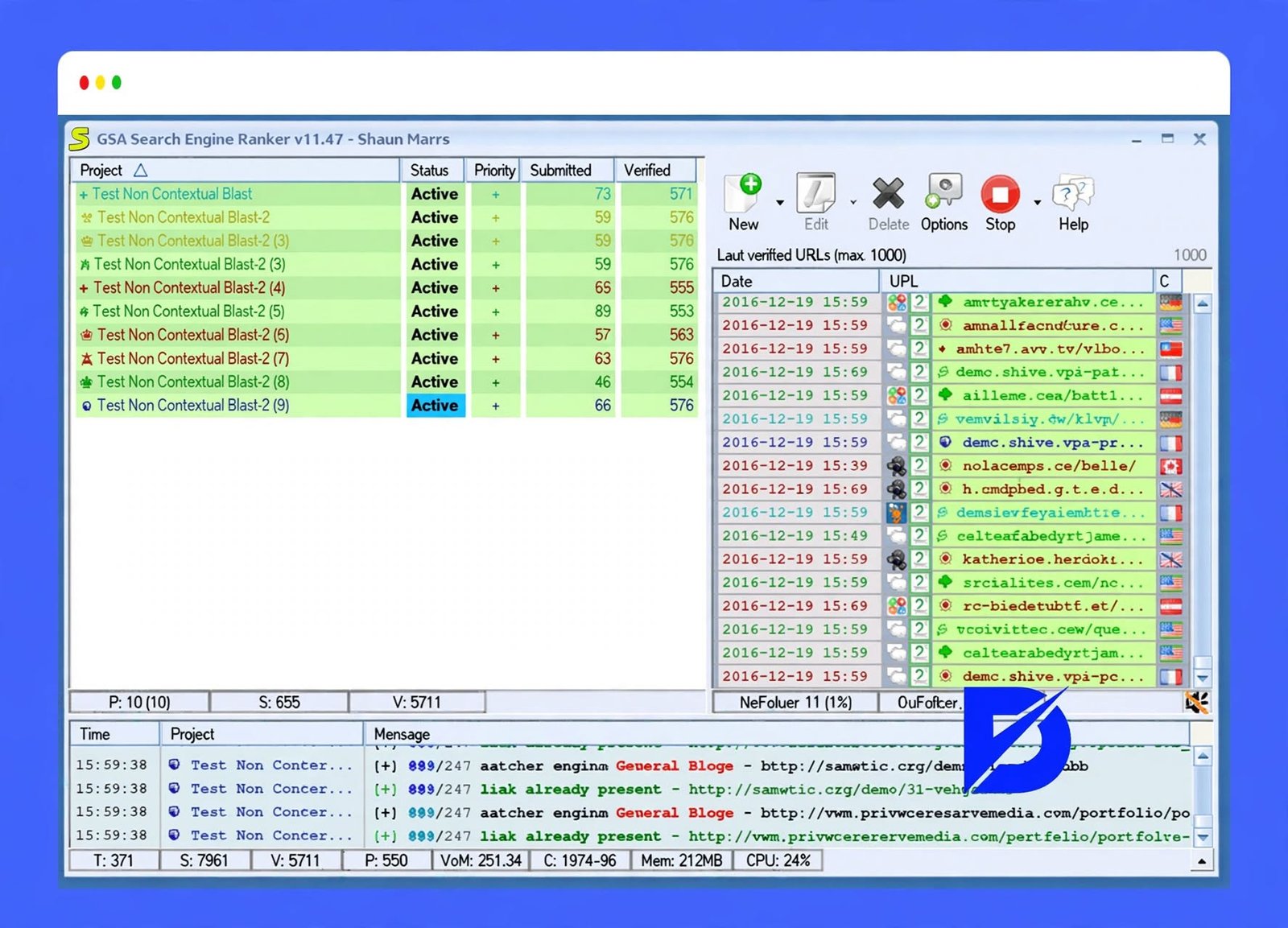Image resolution: width=1288 pixels, height=928 pixels.
Task: Click the New project button
Action: 744,202
